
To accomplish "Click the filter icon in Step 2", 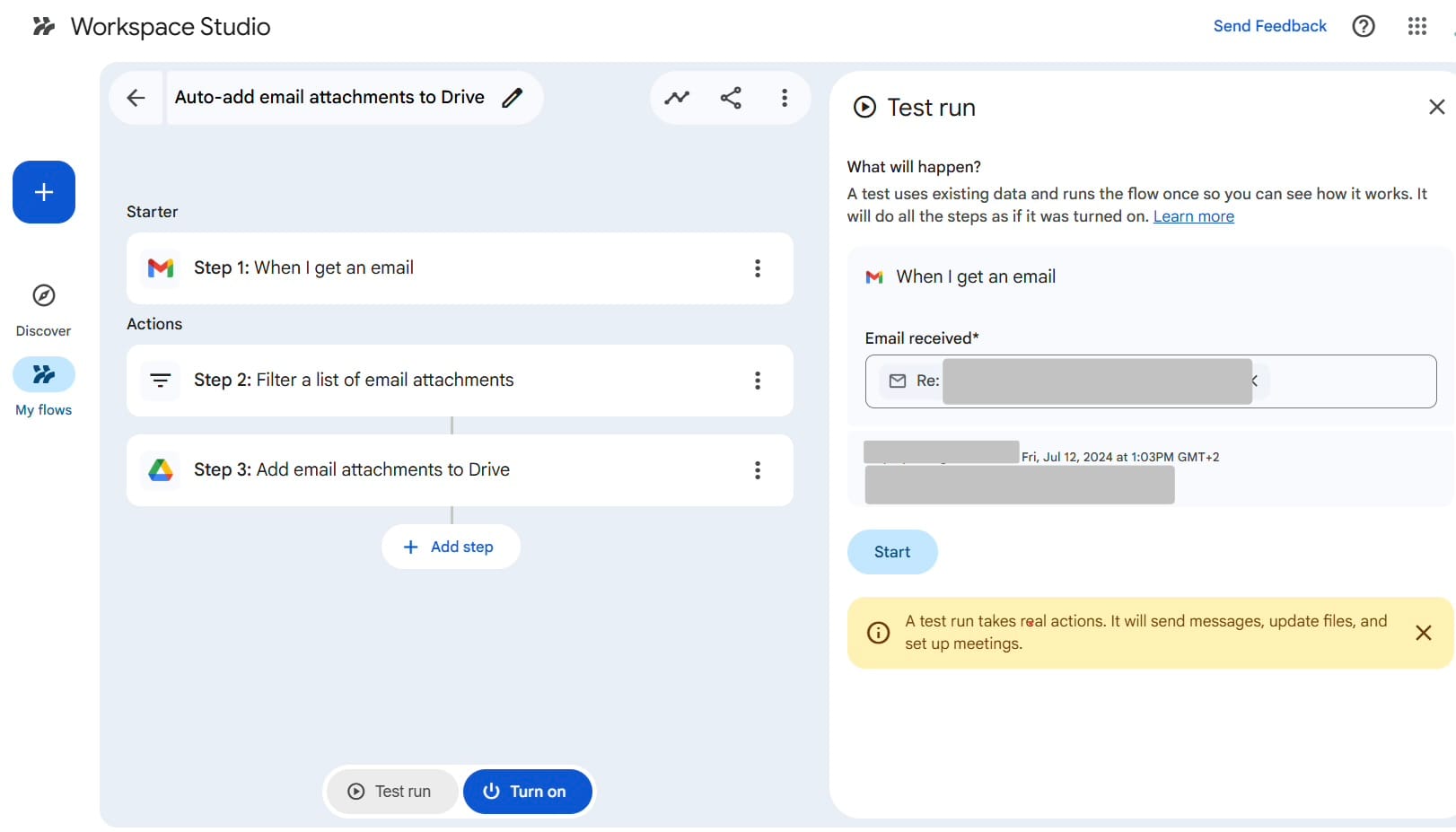I will click(x=161, y=381).
